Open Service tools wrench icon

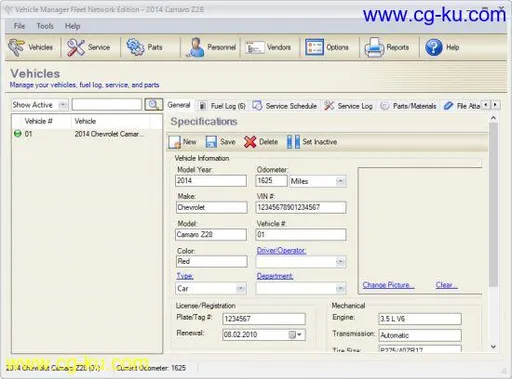[76, 47]
